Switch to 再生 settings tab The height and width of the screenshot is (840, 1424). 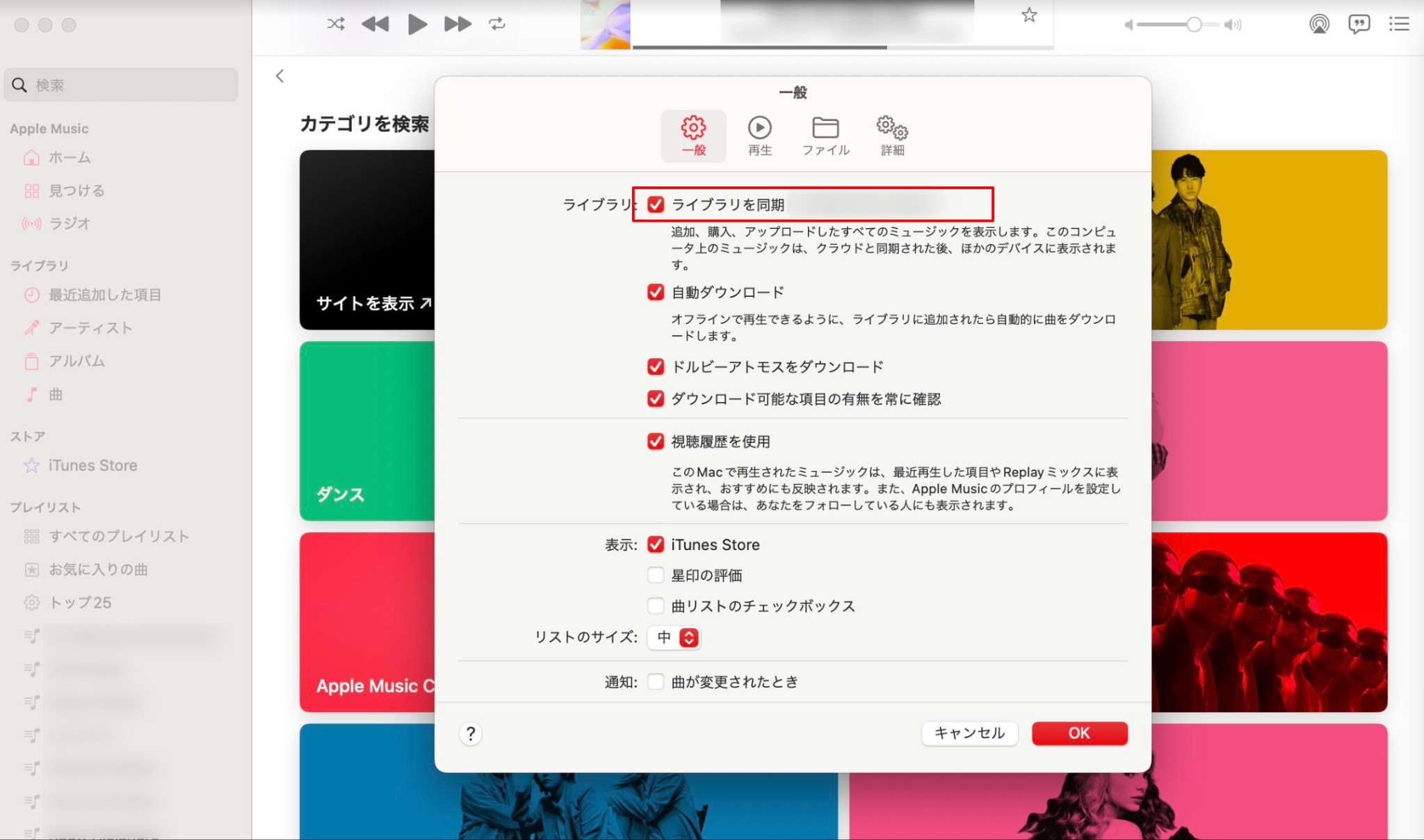point(760,136)
